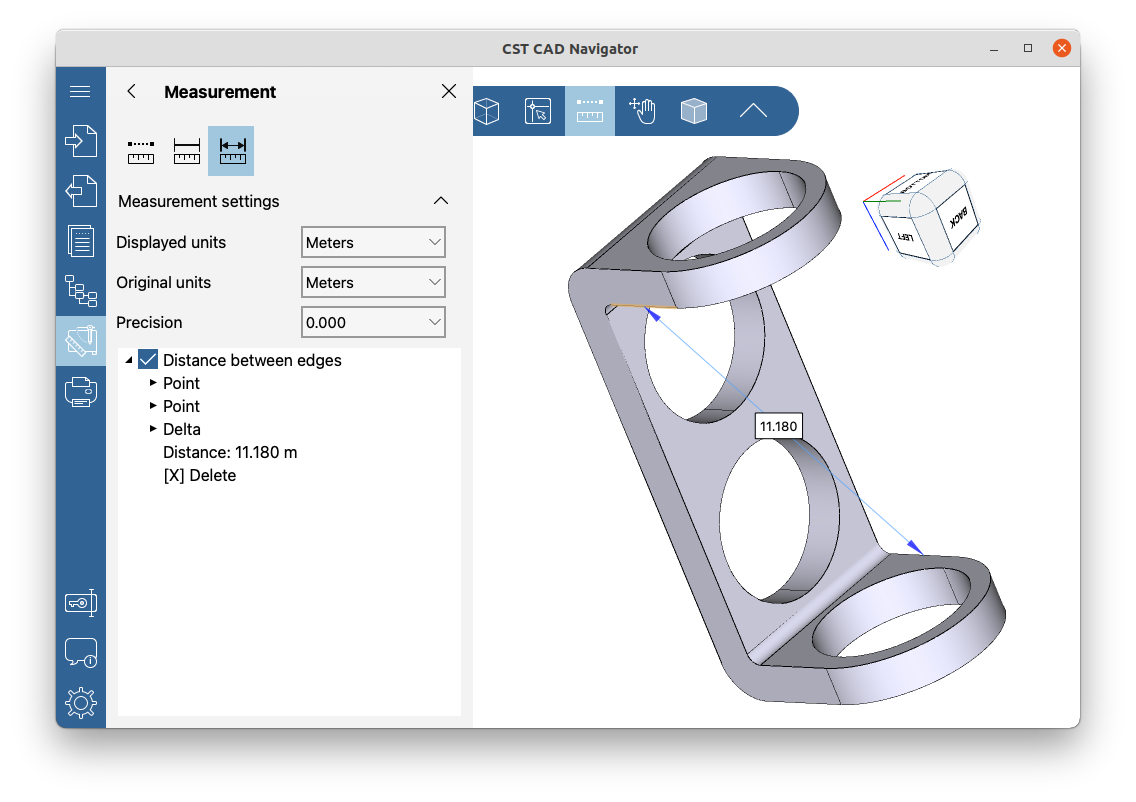The image size is (1136, 802).
Task: Activate the pan hand tool in the toolbar
Action: coord(642,111)
